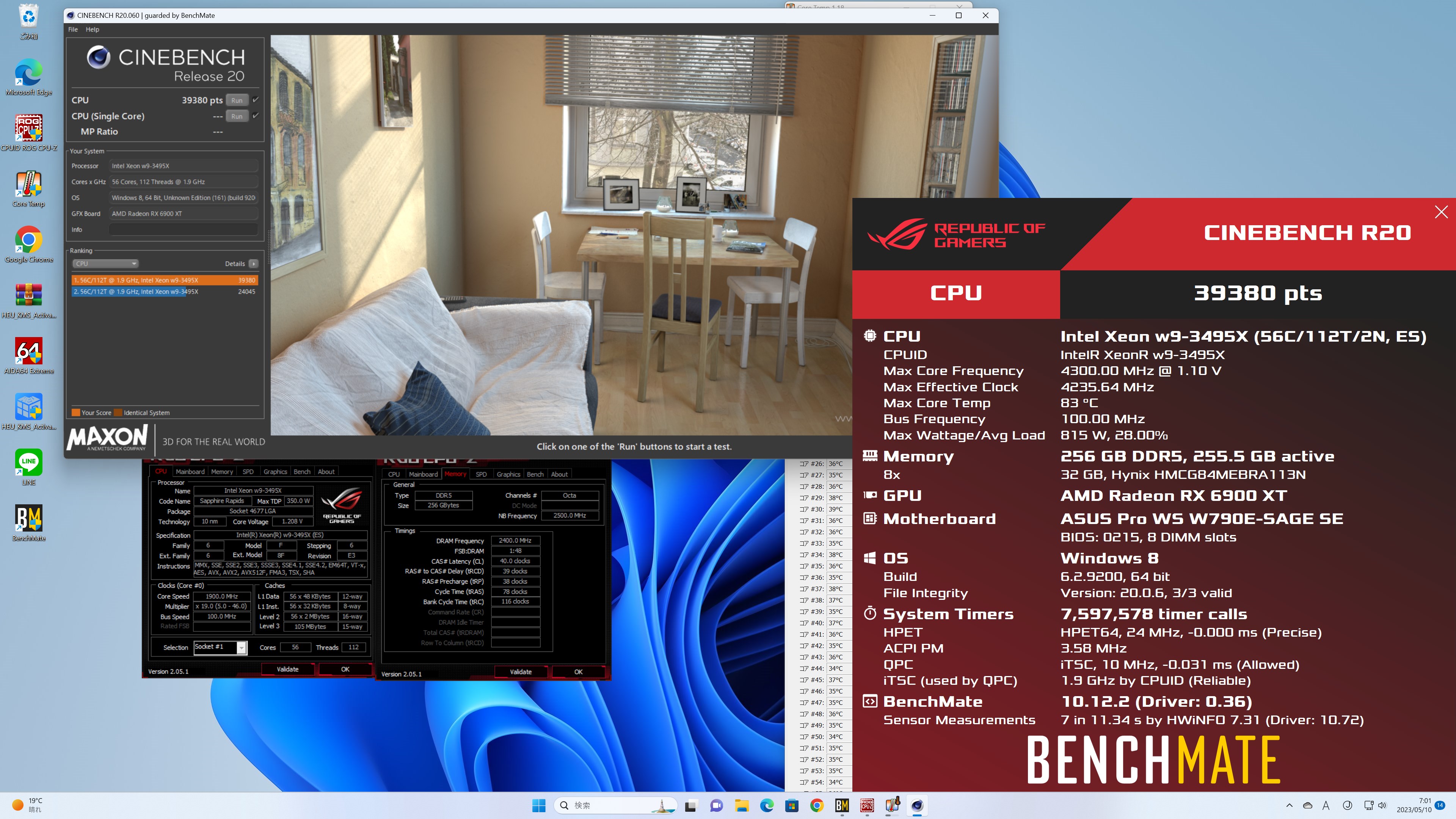The width and height of the screenshot is (1456, 819).
Task: Open Task View on the taskbar
Action: 691,805
